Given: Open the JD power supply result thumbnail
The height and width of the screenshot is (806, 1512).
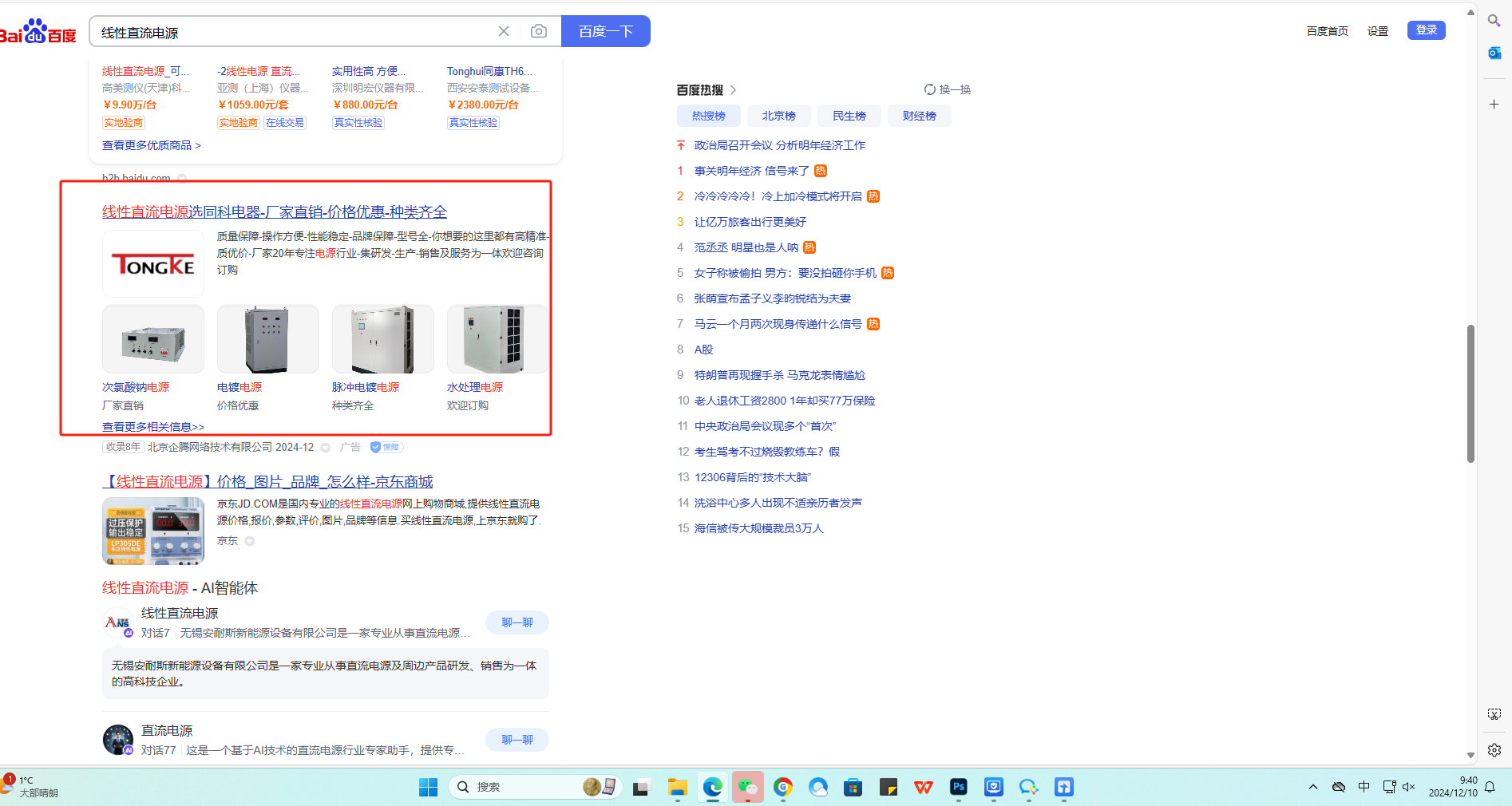Looking at the screenshot, I should click(153, 531).
